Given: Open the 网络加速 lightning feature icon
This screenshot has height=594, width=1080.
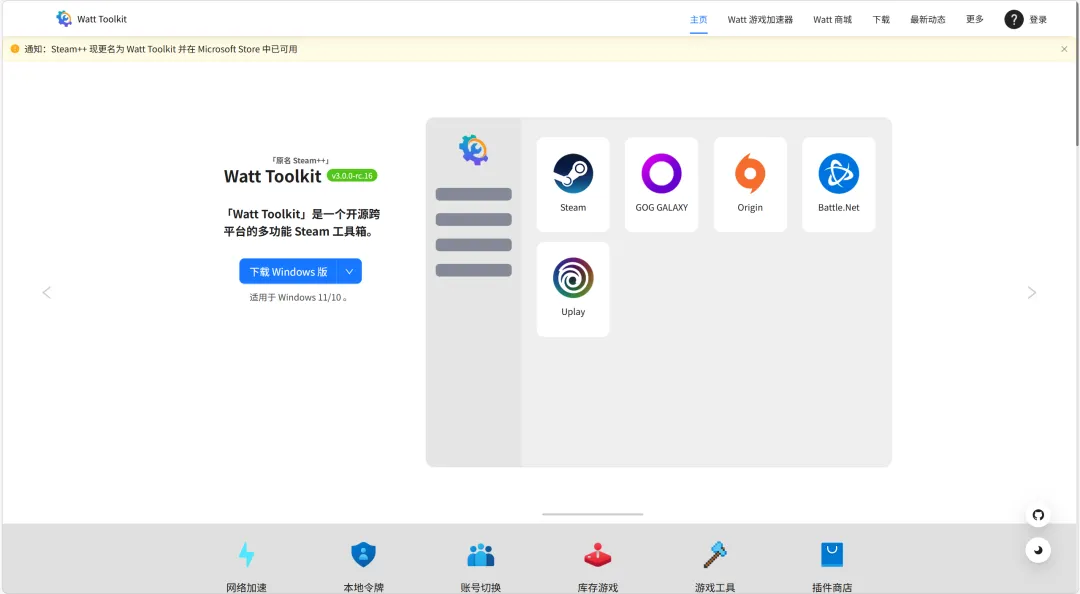Looking at the screenshot, I should click(247, 555).
